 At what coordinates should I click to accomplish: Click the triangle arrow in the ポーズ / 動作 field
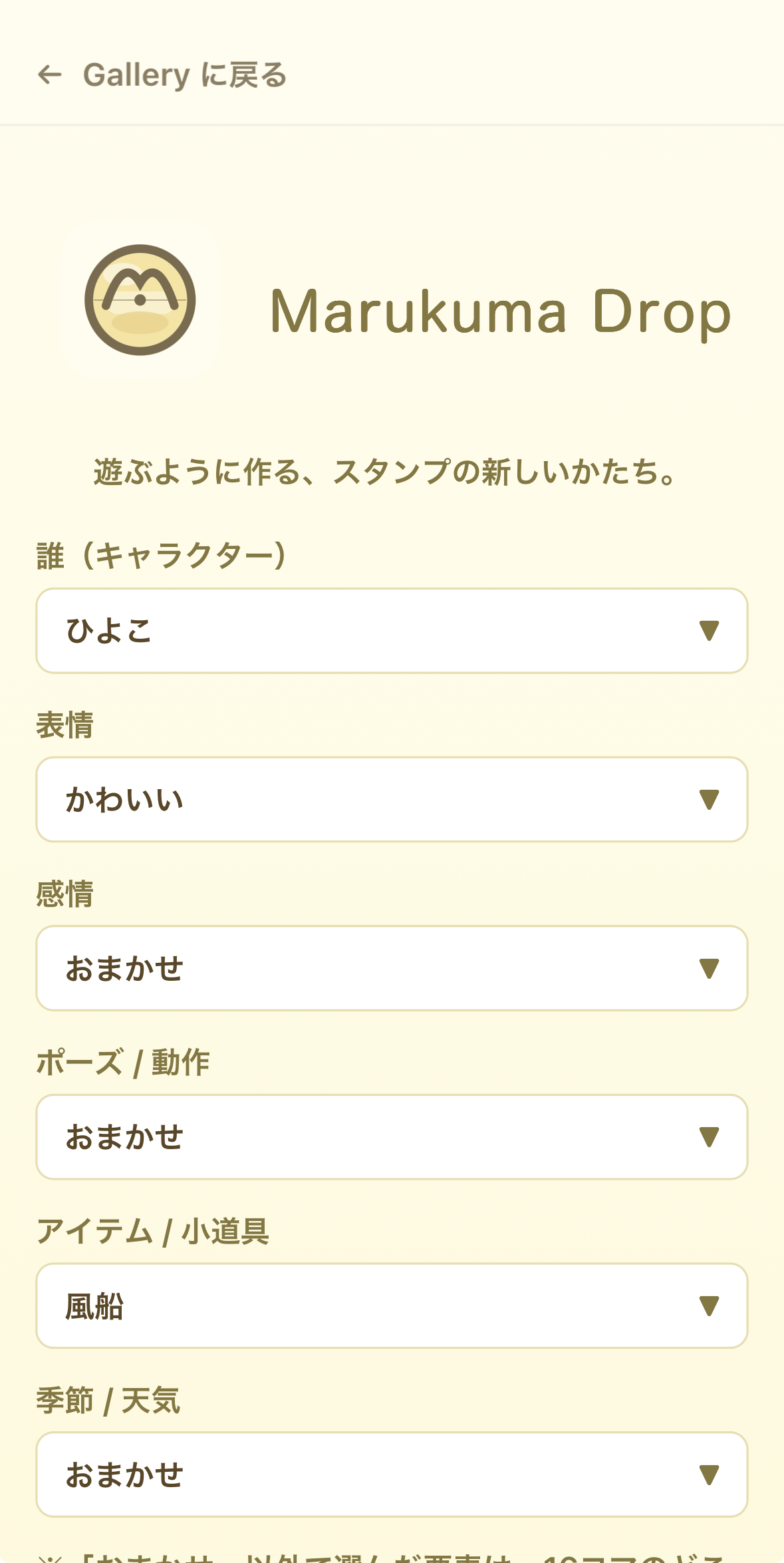[x=709, y=1137]
